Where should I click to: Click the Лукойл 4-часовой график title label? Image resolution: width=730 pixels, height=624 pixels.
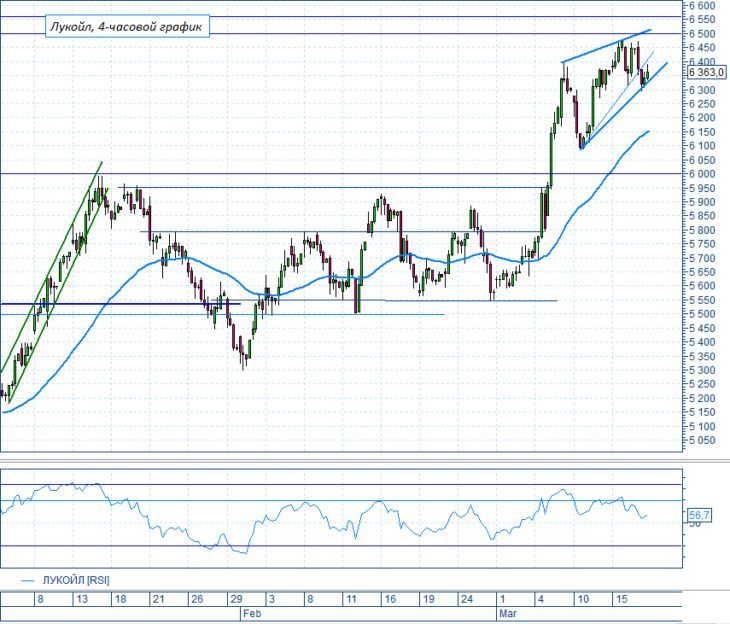pyautogui.click(x=127, y=27)
